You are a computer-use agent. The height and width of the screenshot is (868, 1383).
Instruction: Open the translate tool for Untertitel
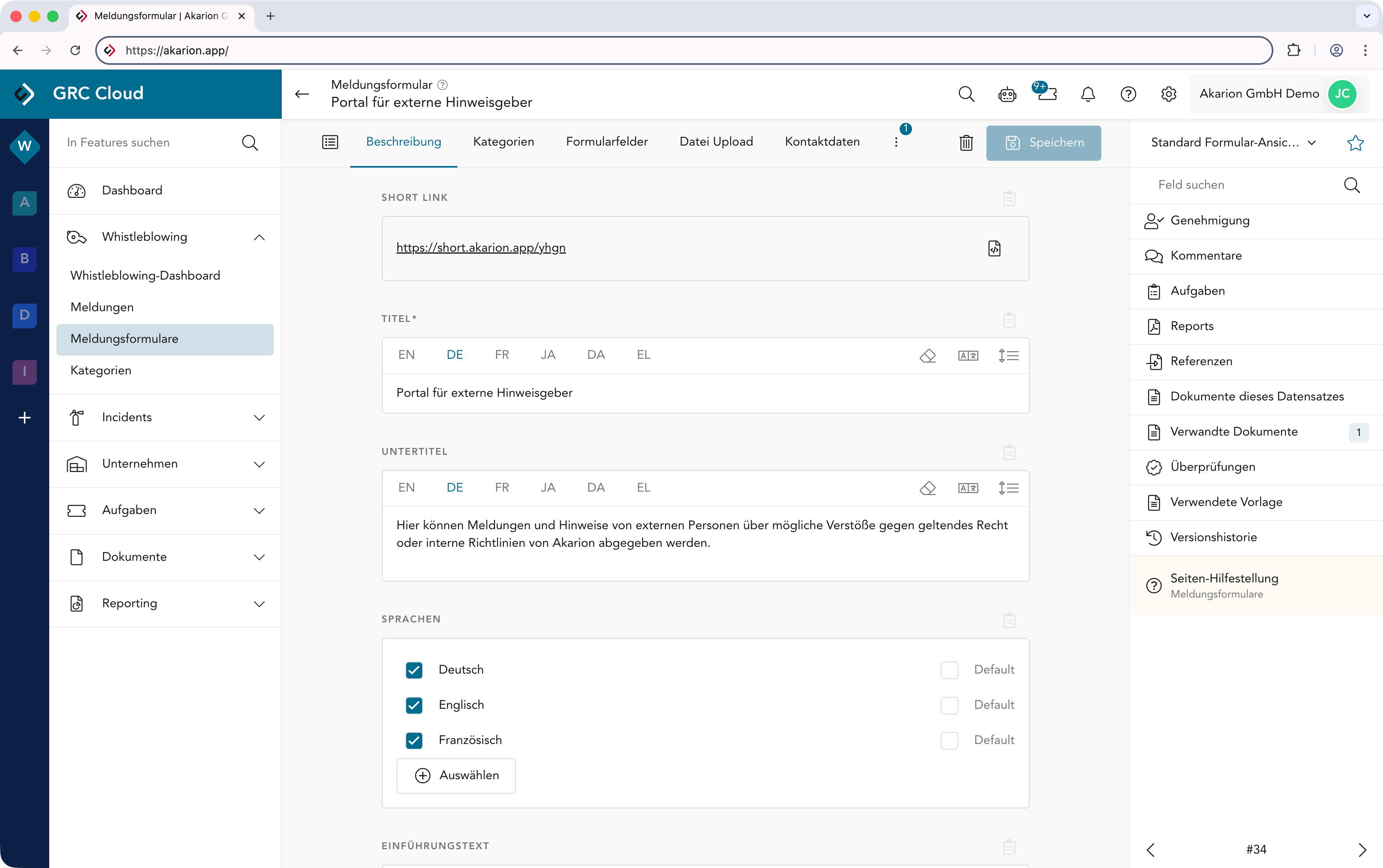click(x=968, y=487)
